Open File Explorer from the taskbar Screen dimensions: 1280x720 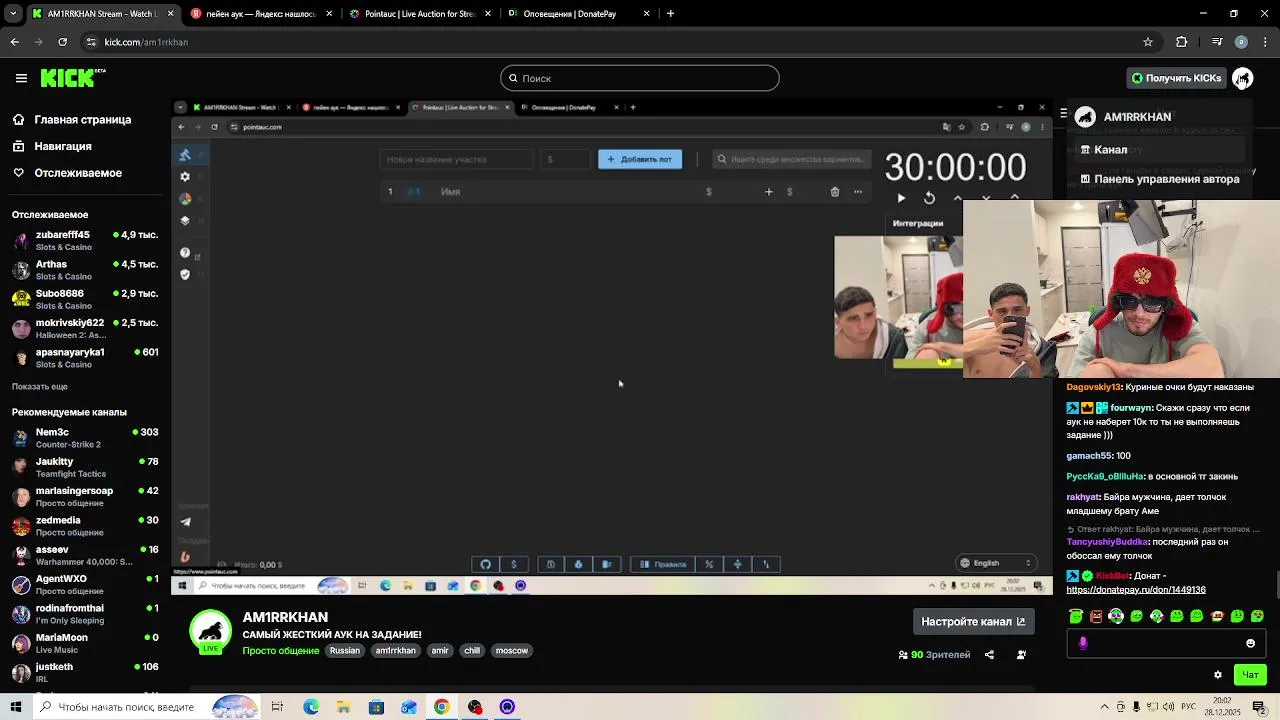click(343, 707)
